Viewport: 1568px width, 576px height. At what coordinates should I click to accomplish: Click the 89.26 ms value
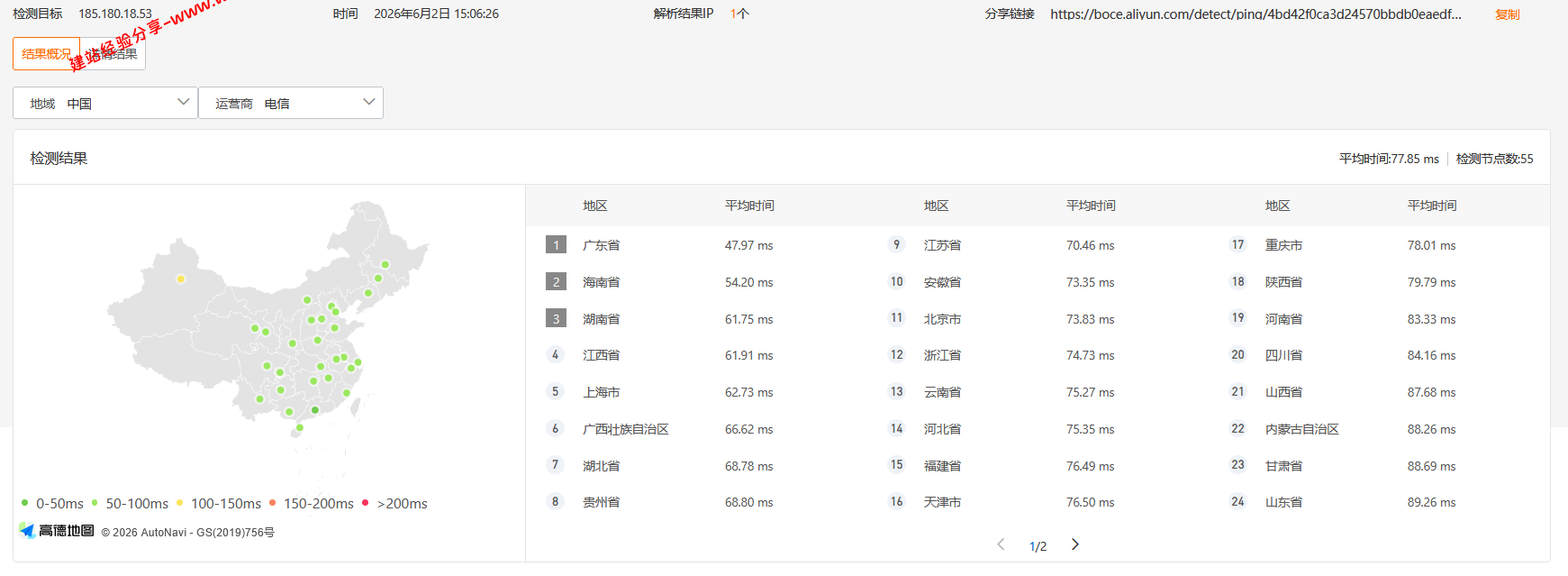pos(1432,502)
